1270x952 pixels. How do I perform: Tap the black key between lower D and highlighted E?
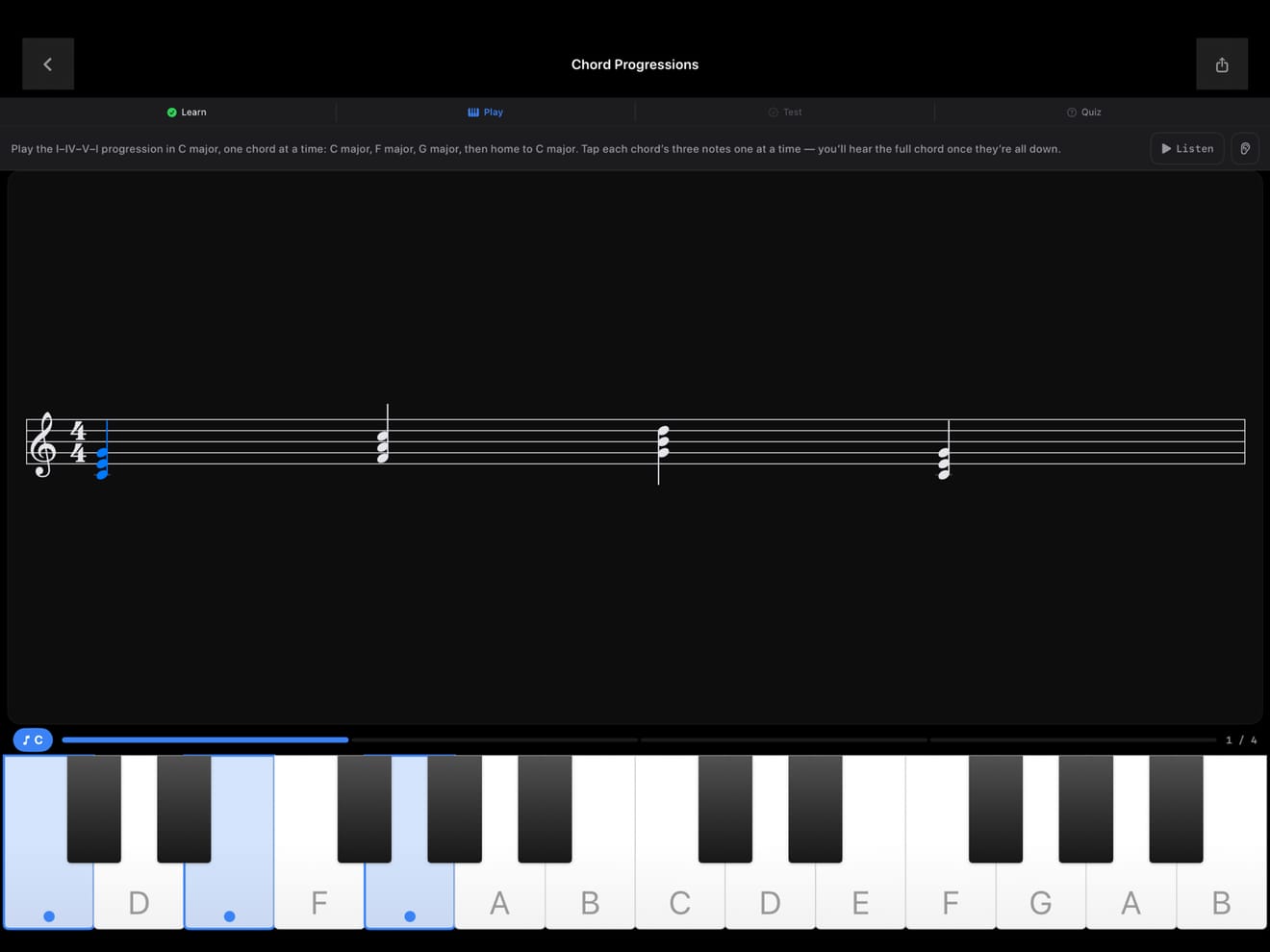click(x=184, y=809)
